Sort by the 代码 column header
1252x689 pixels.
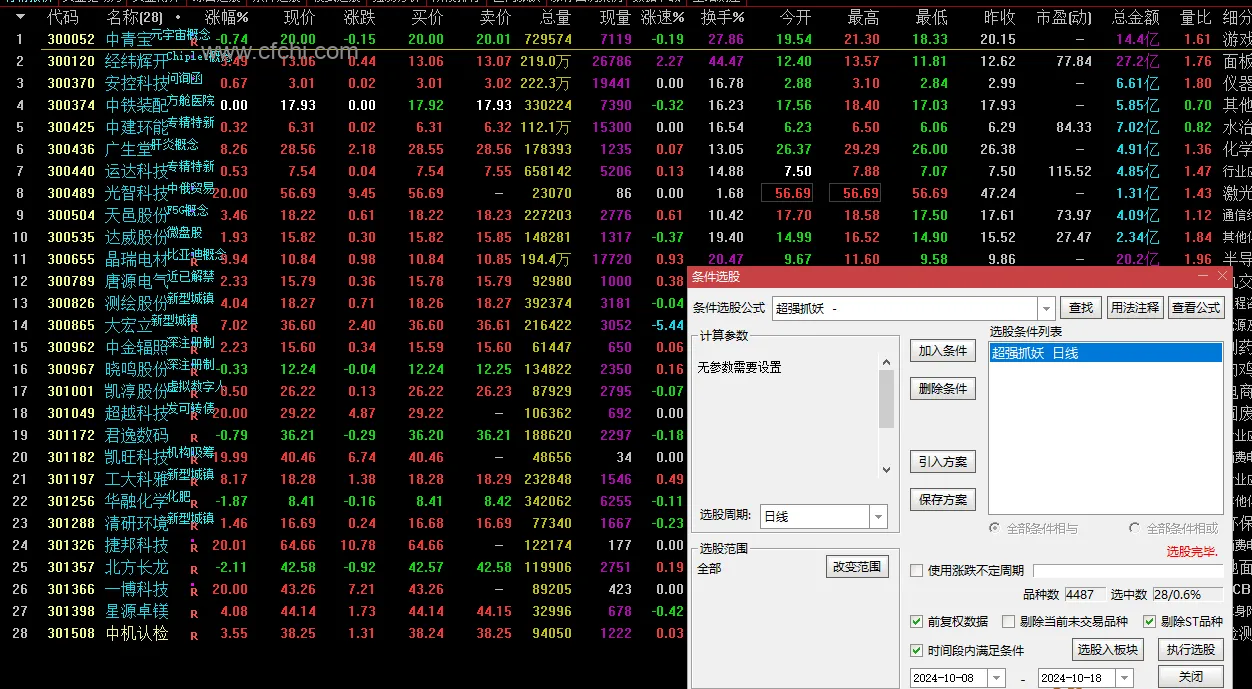(x=63, y=17)
